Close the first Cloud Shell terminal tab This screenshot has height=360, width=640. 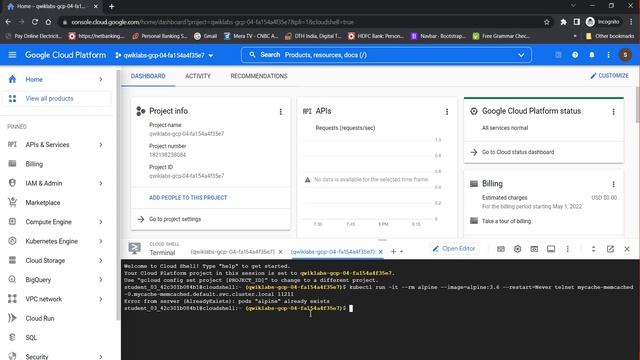pos(280,252)
